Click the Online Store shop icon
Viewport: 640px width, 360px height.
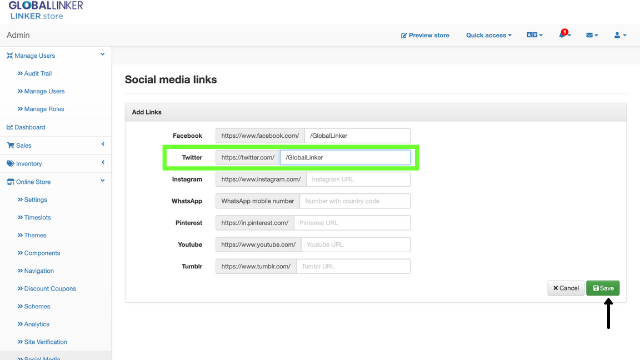[x=11, y=182]
